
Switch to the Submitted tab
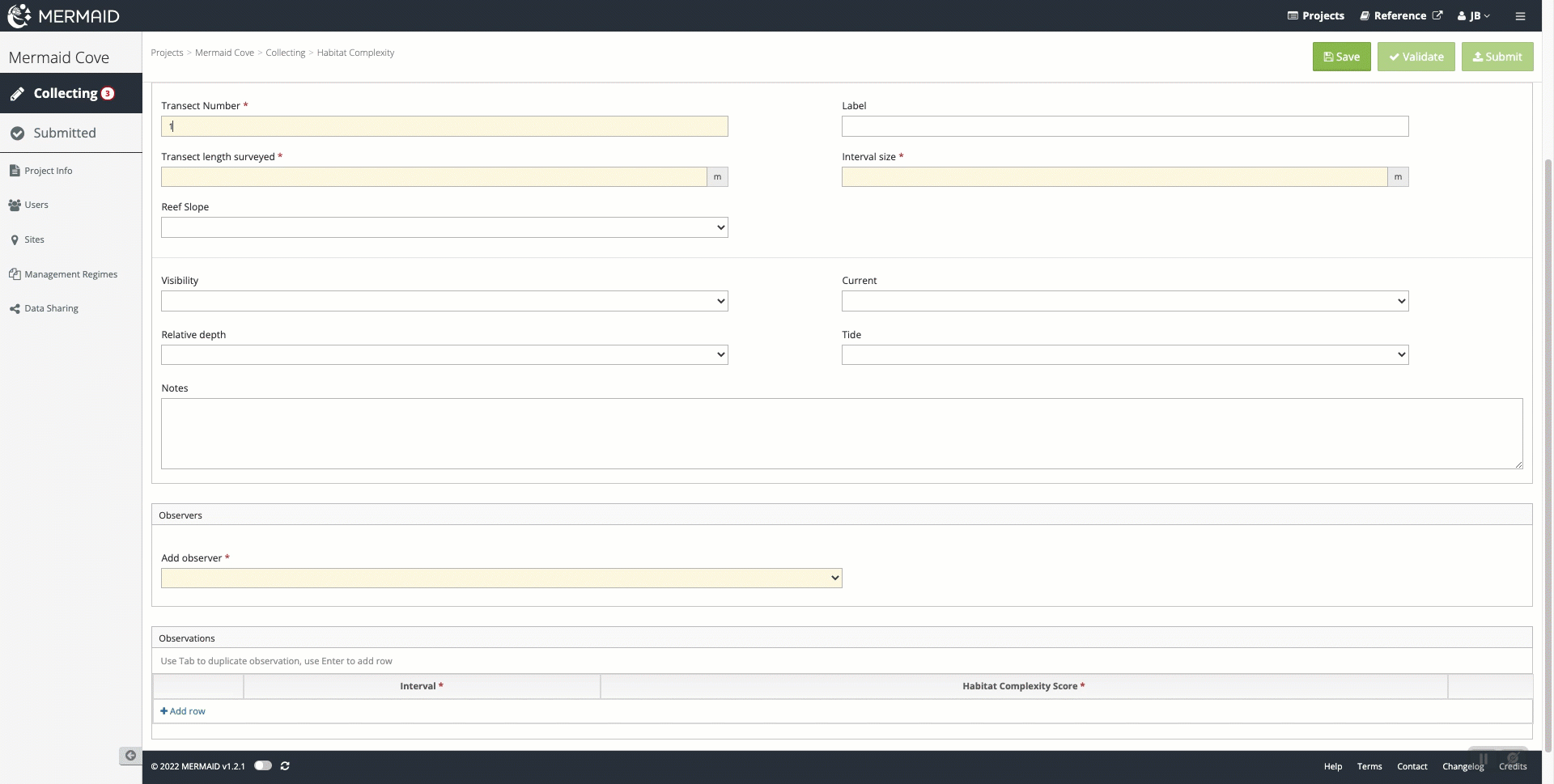point(64,133)
